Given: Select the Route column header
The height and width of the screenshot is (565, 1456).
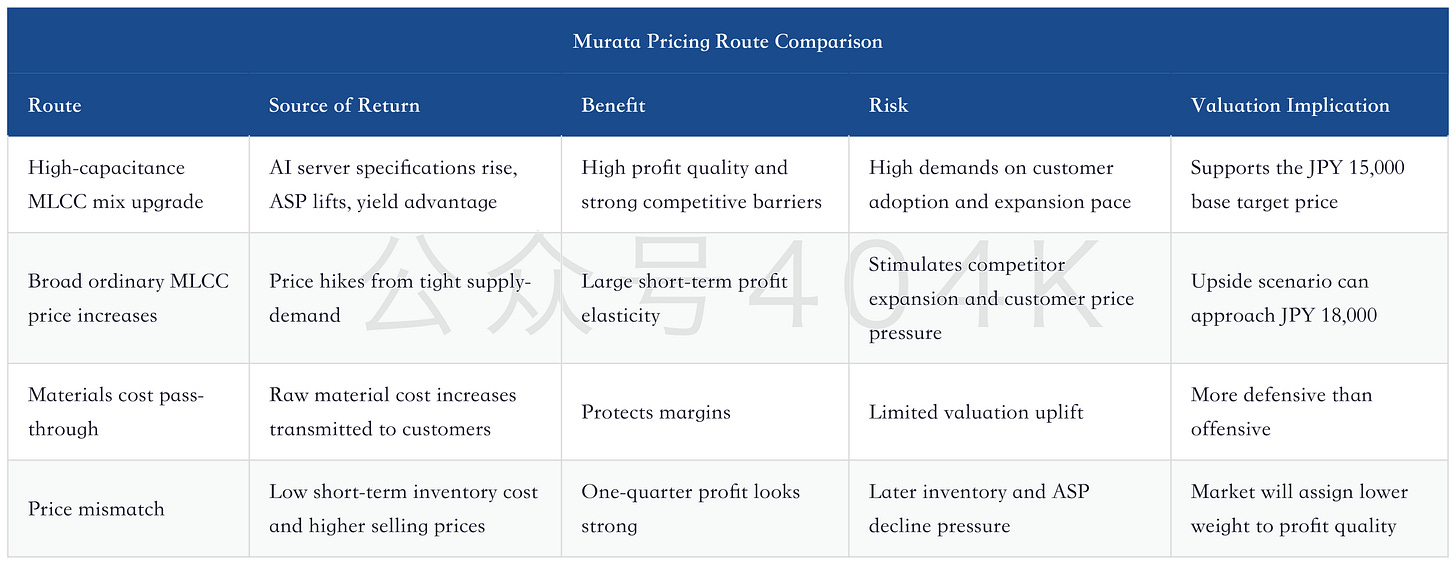Looking at the screenshot, I should [x=55, y=105].
